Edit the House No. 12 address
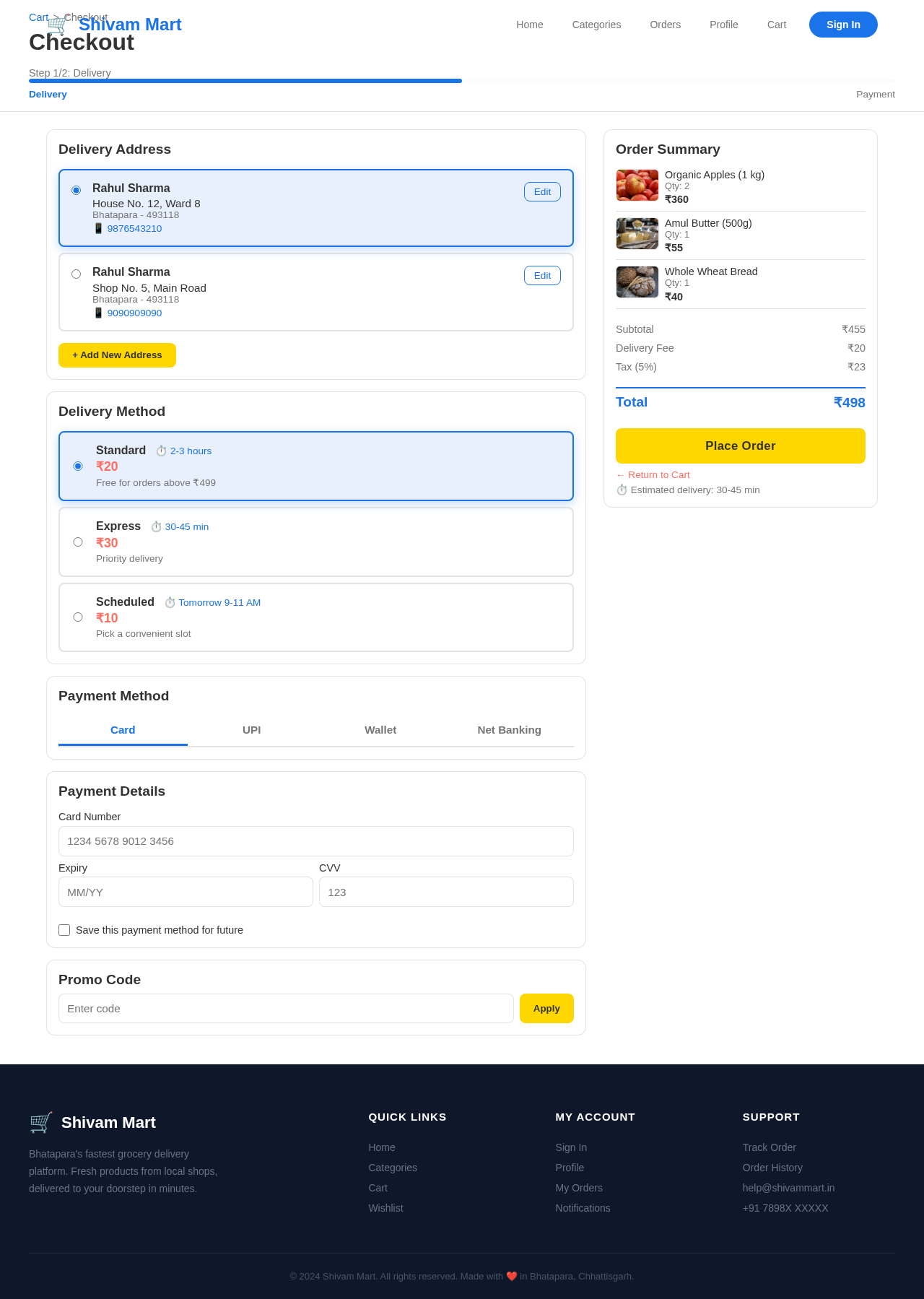 542,191
